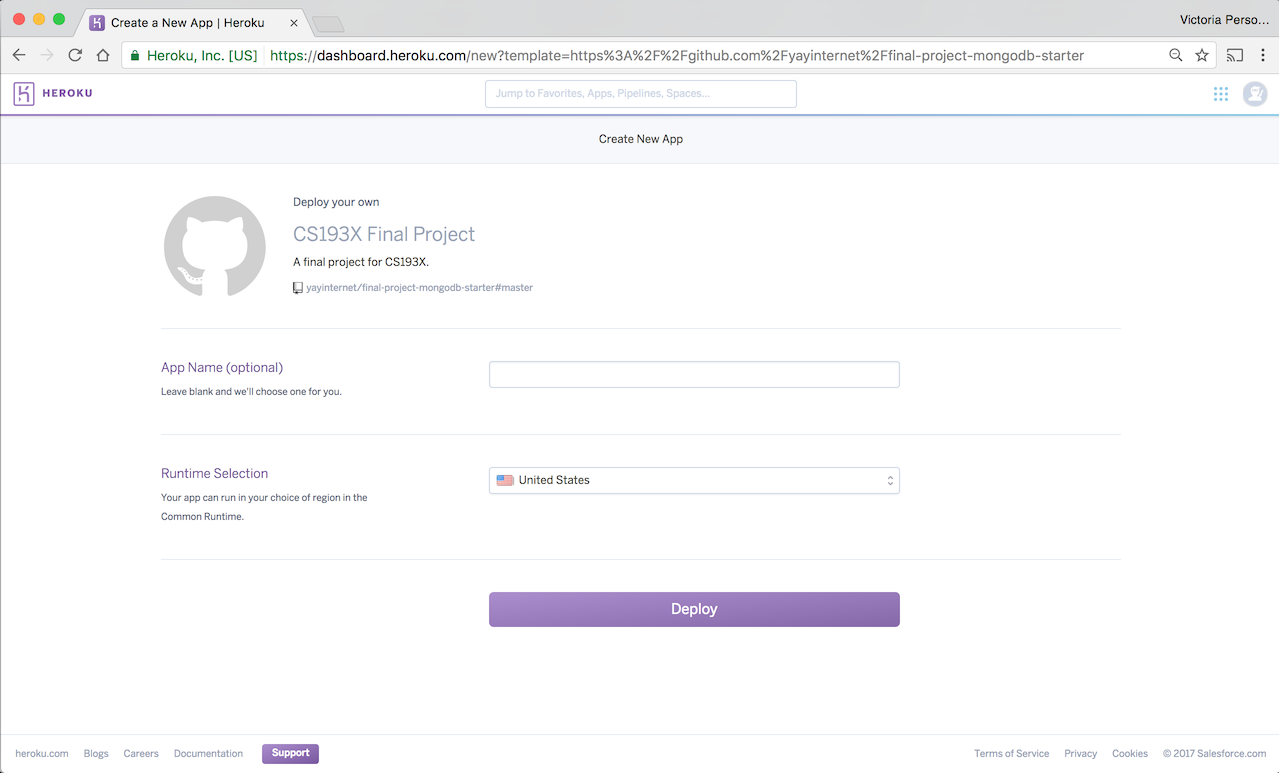This screenshot has height=773, width=1279.
Task: Open Terms of Service link
Action: [x=1011, y=754]
